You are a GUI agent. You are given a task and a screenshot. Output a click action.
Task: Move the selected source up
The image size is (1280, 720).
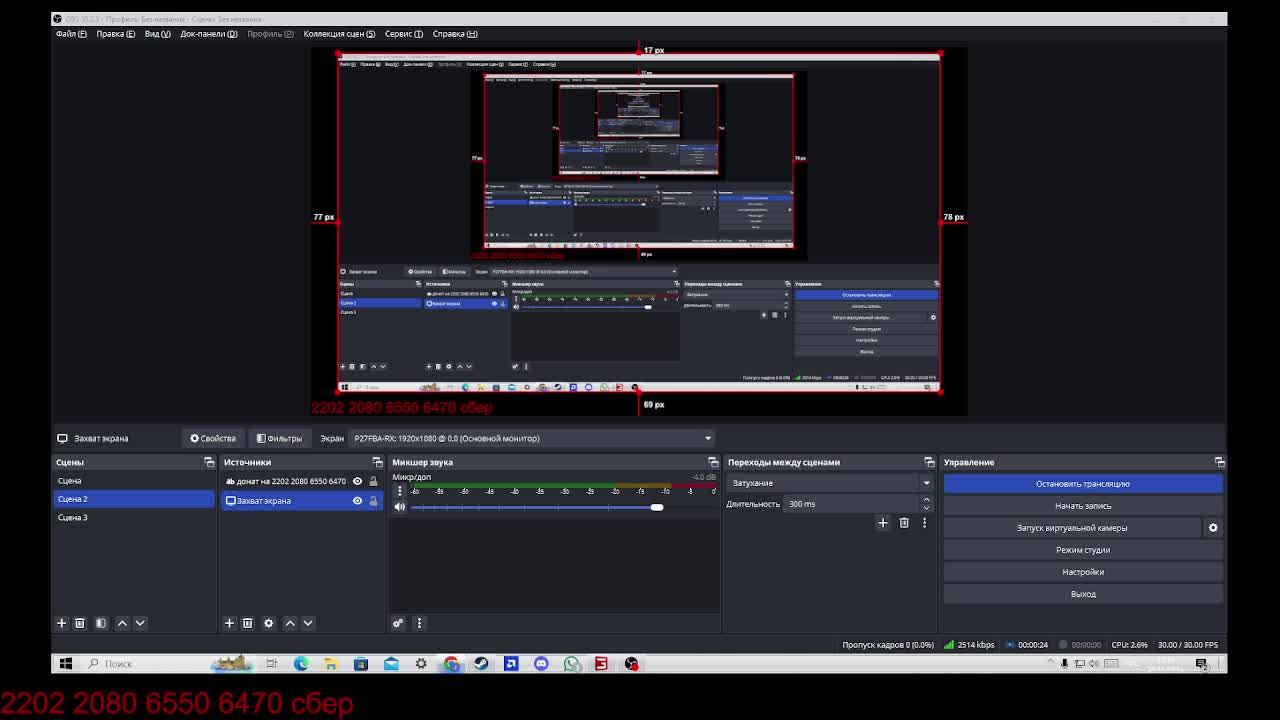pyautogui.click(x=290, y=623)
